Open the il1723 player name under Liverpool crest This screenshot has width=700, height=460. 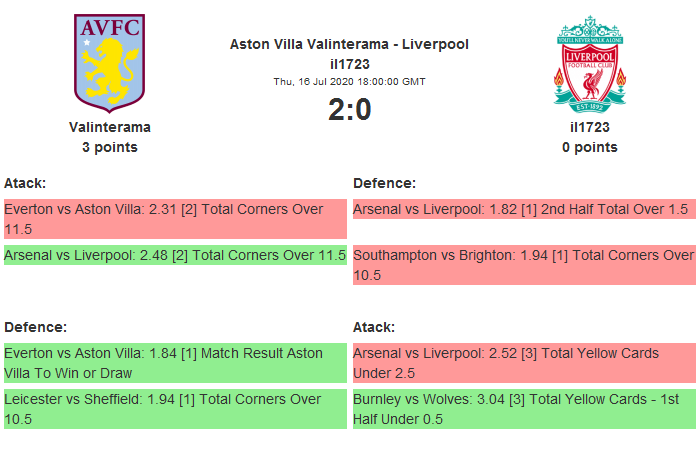pyautogui.click(x=590, y=127)
